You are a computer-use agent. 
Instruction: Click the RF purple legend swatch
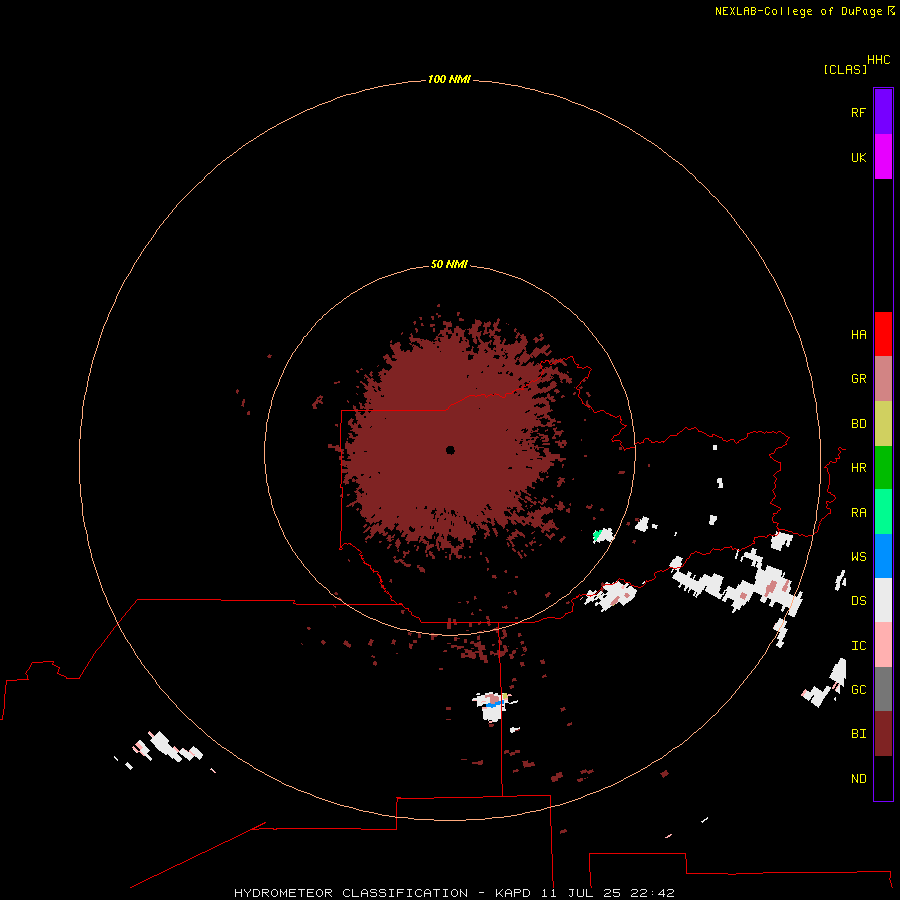click(x=883, y=112)
